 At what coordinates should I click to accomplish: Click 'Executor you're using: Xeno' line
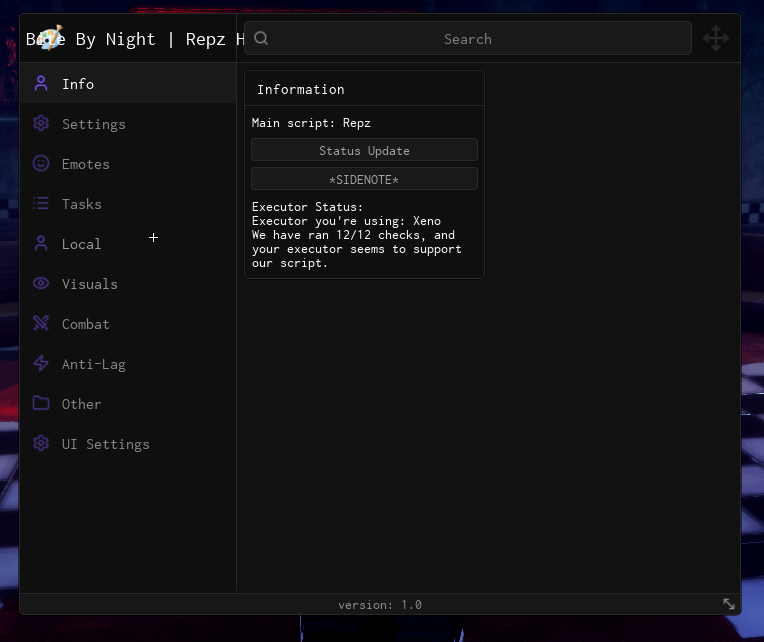coord(346,221)
